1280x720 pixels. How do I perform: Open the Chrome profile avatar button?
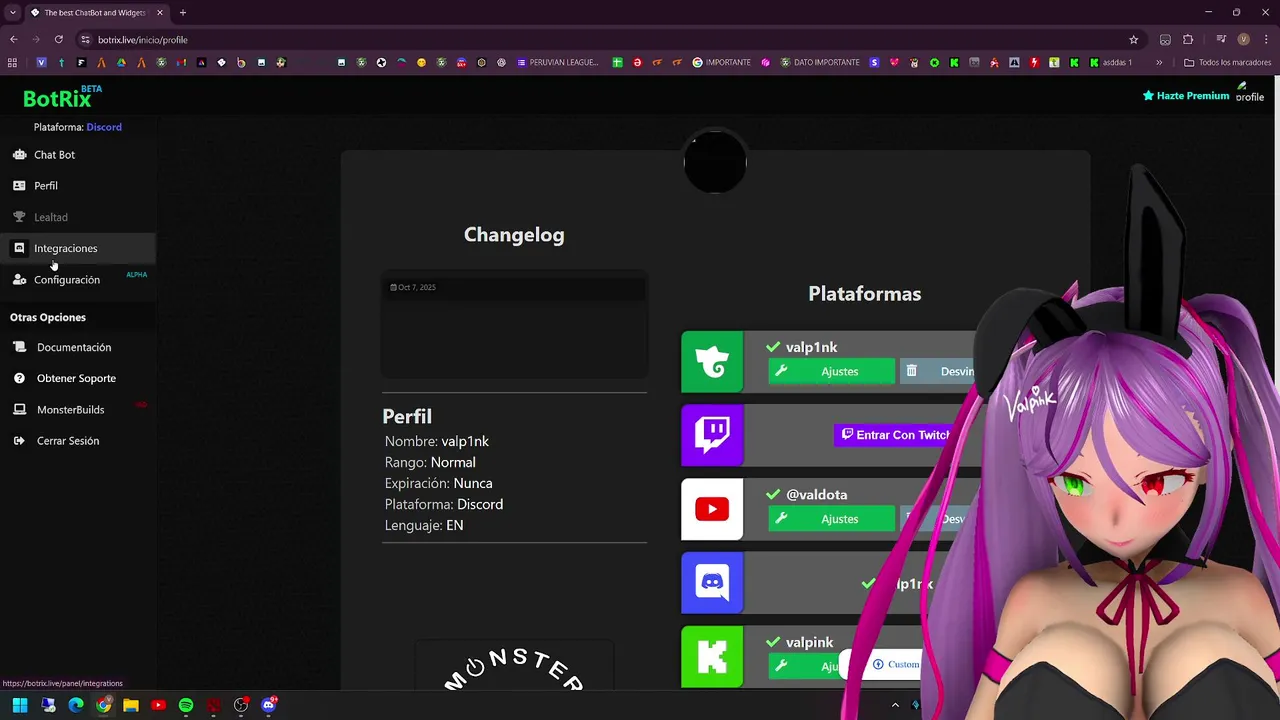1243,40
